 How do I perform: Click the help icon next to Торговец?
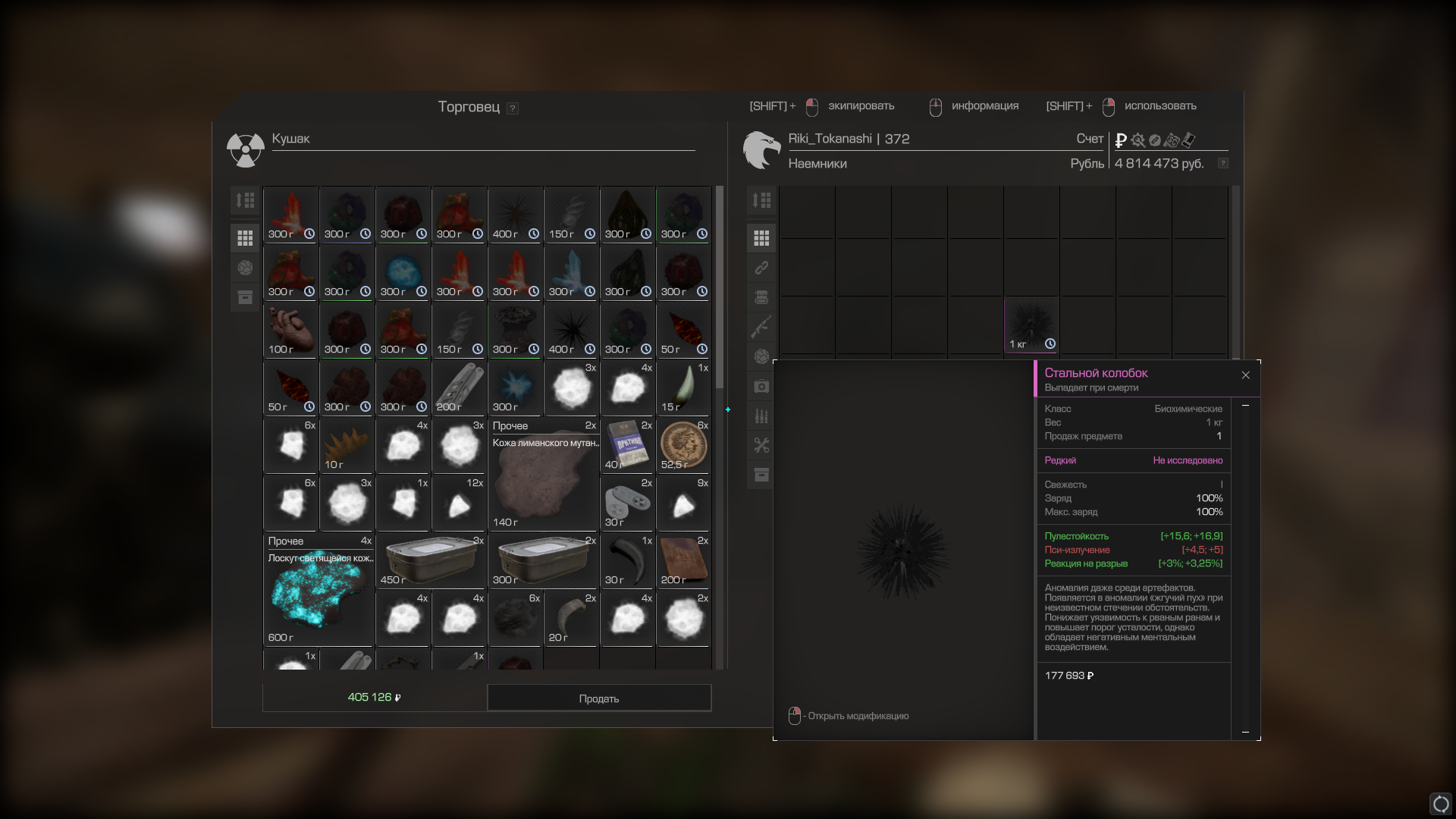click(513, 108)
